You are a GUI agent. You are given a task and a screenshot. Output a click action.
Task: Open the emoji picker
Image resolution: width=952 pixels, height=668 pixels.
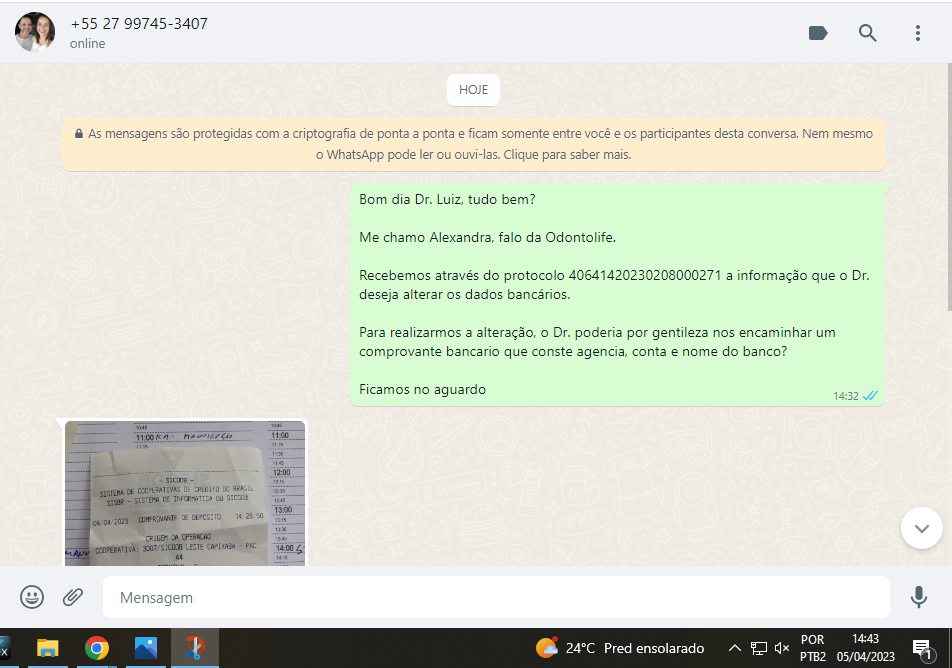point(32,597)
